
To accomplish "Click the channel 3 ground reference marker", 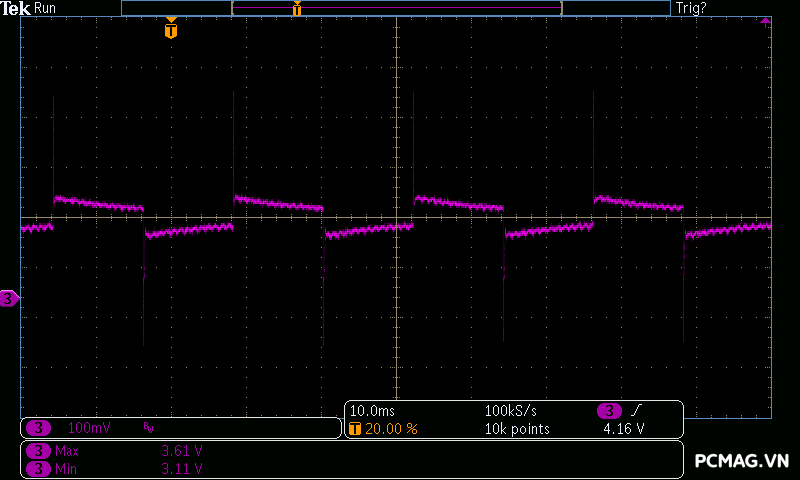I will tap(9, 298).
